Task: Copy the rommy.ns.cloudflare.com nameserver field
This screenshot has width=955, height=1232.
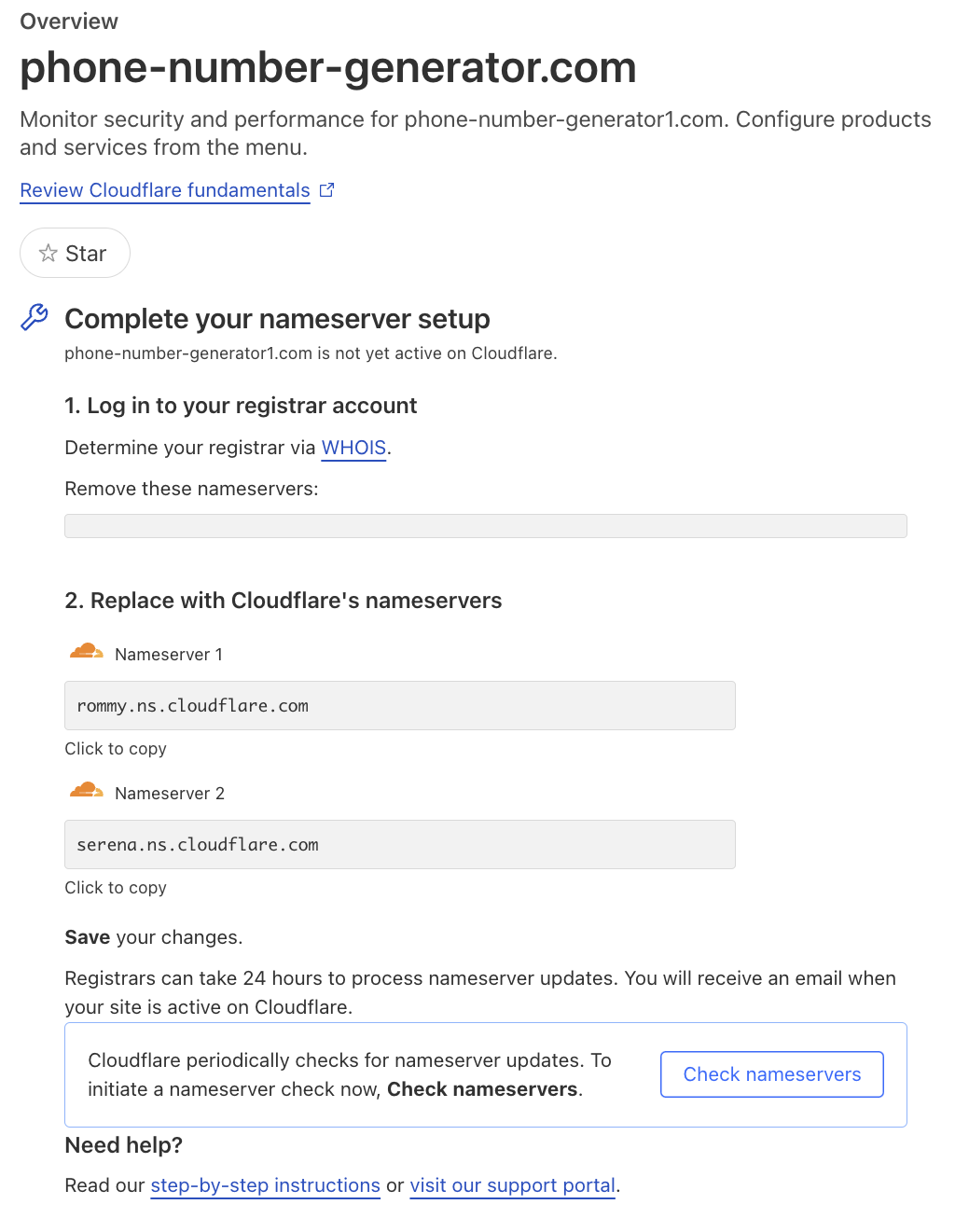Action: [x=399, y=706]
